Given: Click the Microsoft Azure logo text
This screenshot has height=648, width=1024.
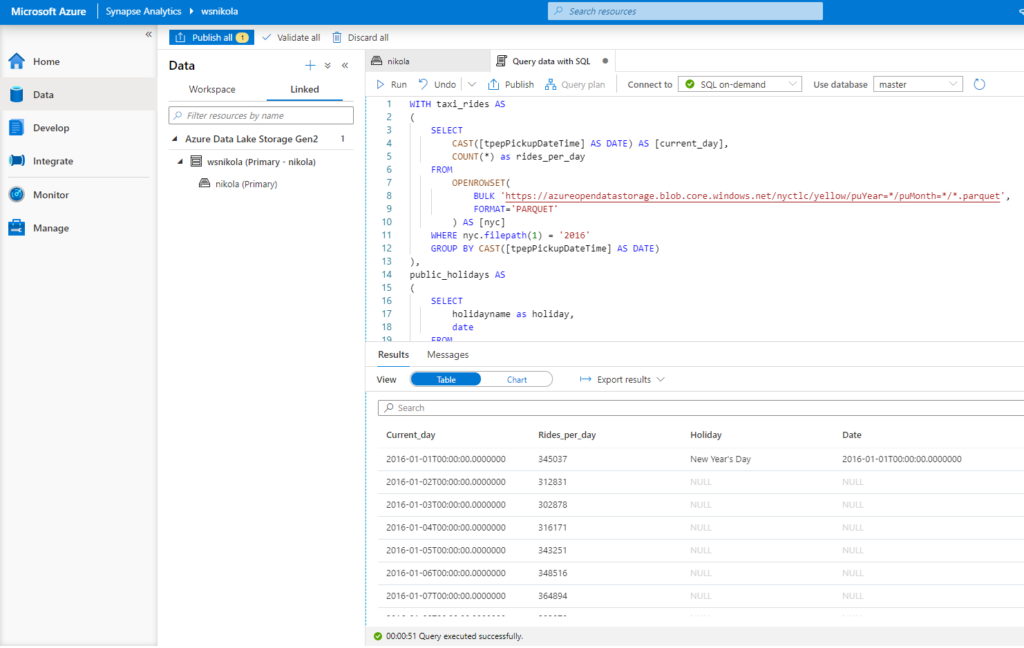Looking at the screenshot, I should pyautogui.click(x=48, y=11).
